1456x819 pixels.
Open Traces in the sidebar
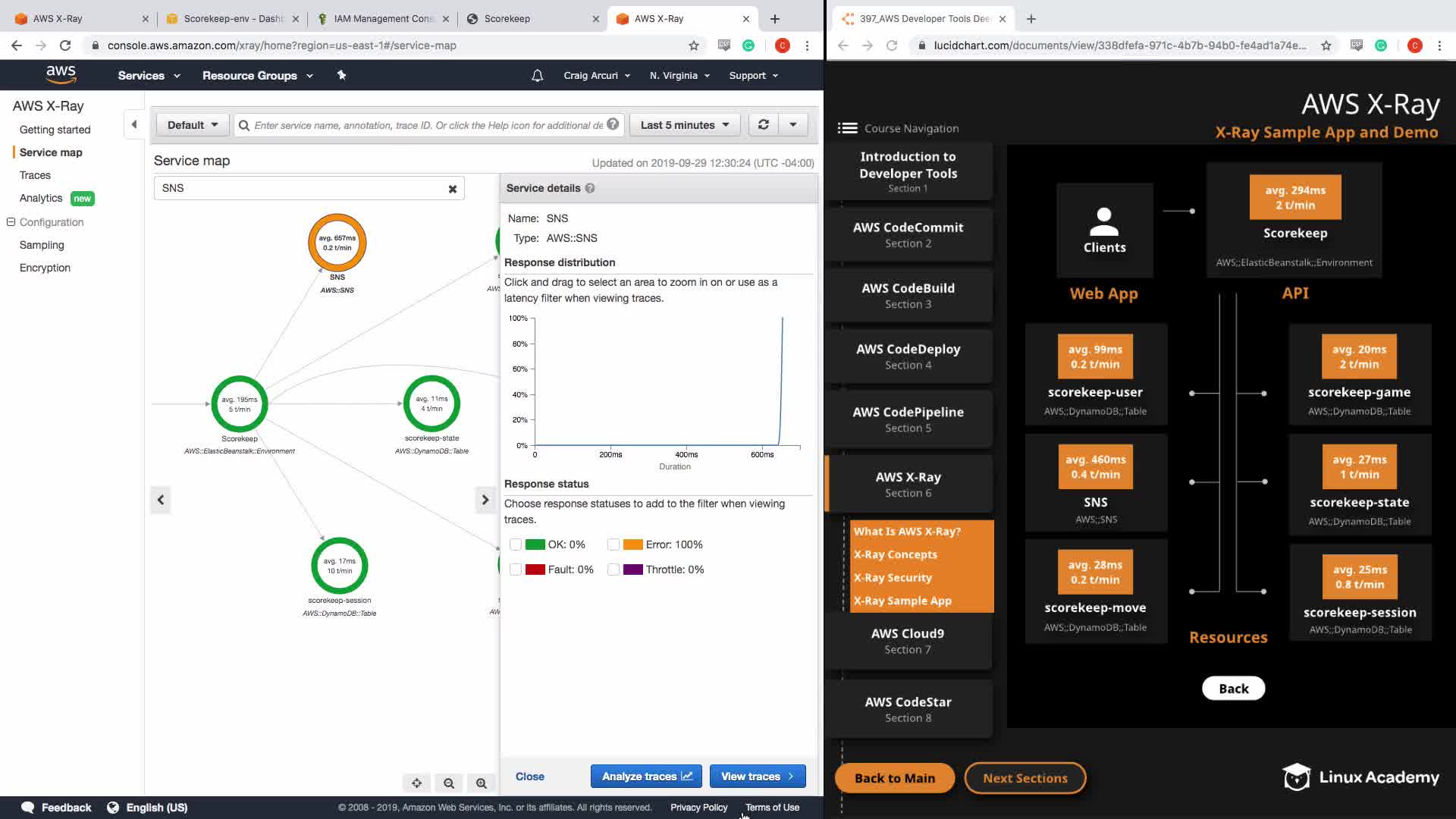pos(35,175)
